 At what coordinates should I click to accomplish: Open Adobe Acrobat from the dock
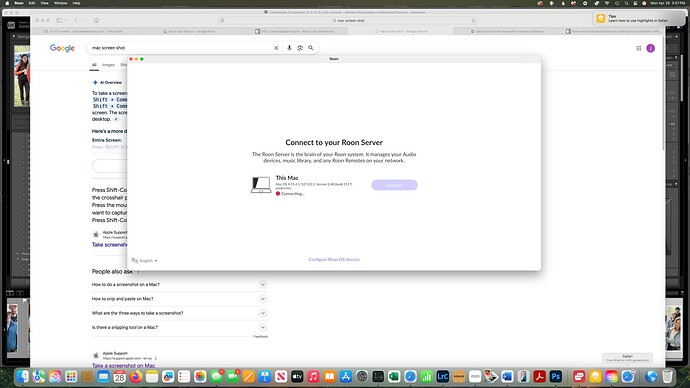point(540,377)
